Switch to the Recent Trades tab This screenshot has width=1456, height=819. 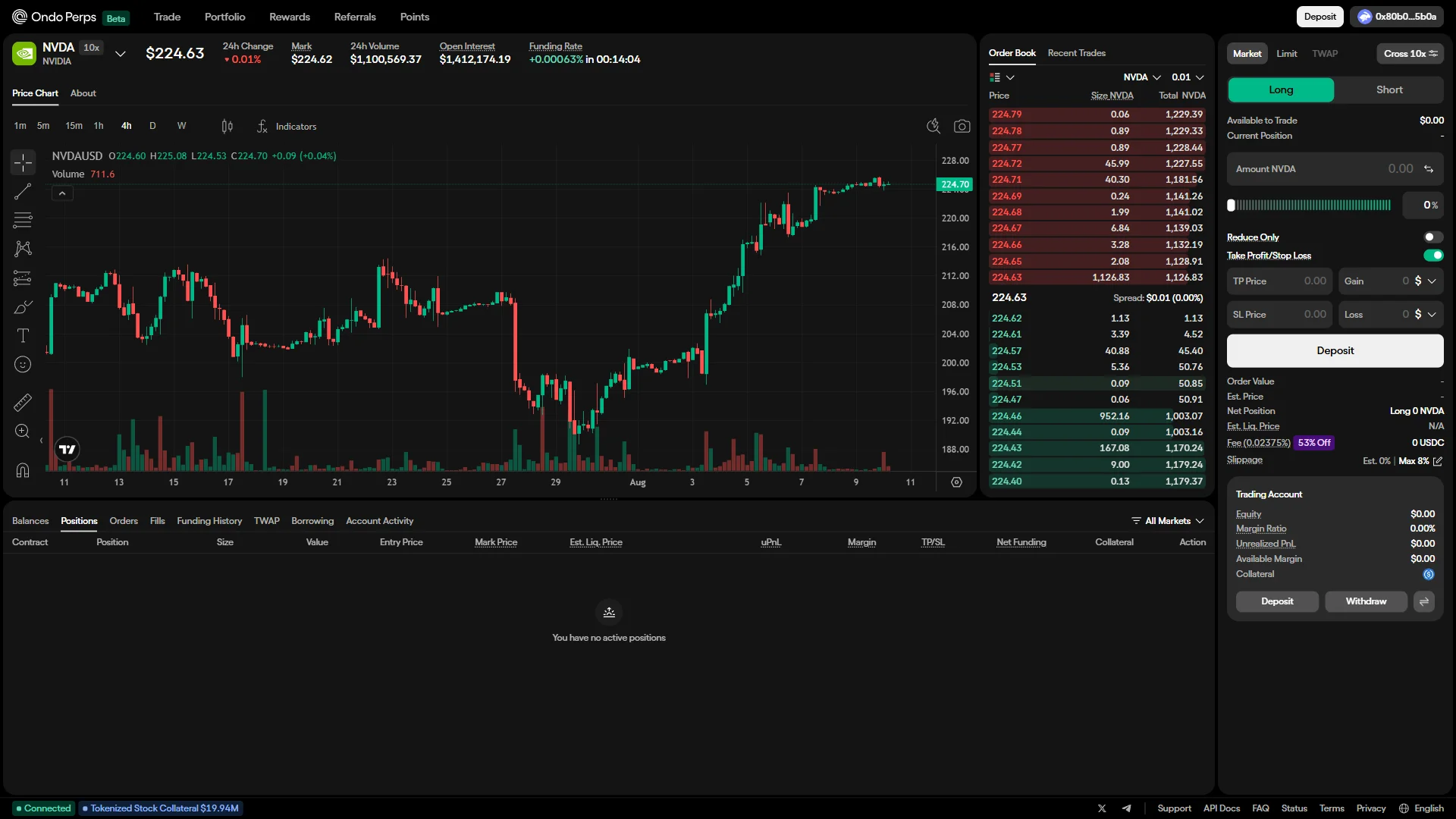1076,53
